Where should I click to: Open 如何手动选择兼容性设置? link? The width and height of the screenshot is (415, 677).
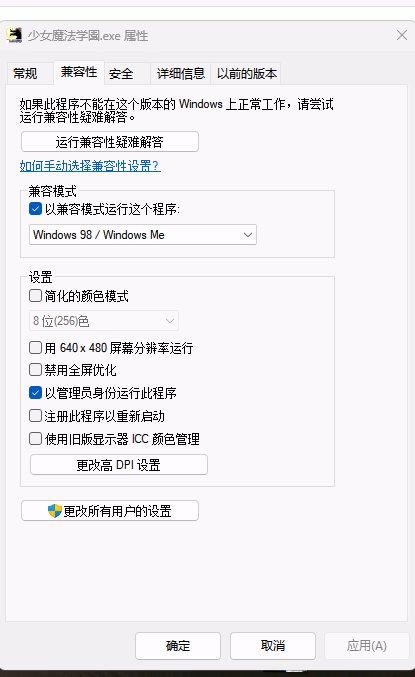(x=90, y=166)
